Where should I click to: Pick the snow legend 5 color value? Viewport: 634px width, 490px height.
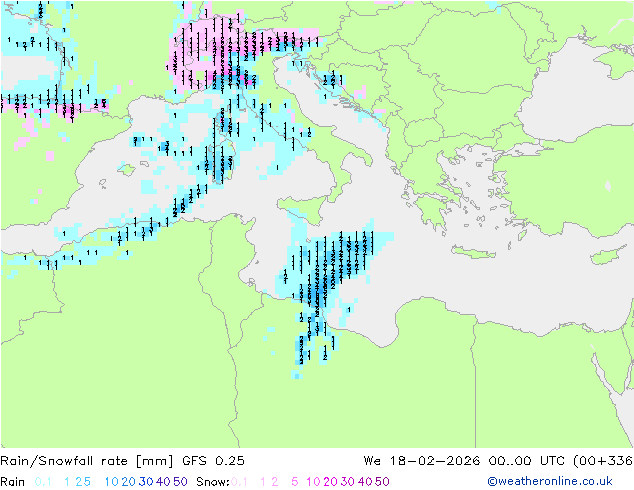[x=295, y=482]
